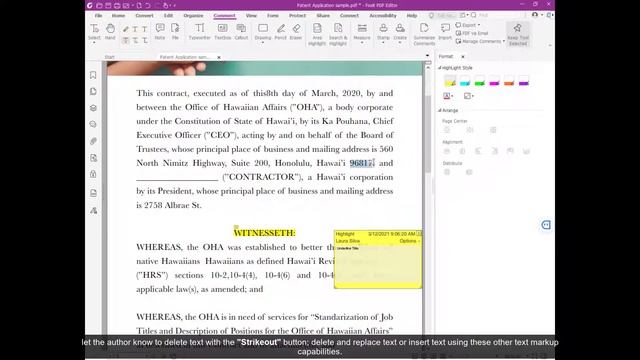
Task: Open Layers panel in left sidebar
Action: coord(93,108)
